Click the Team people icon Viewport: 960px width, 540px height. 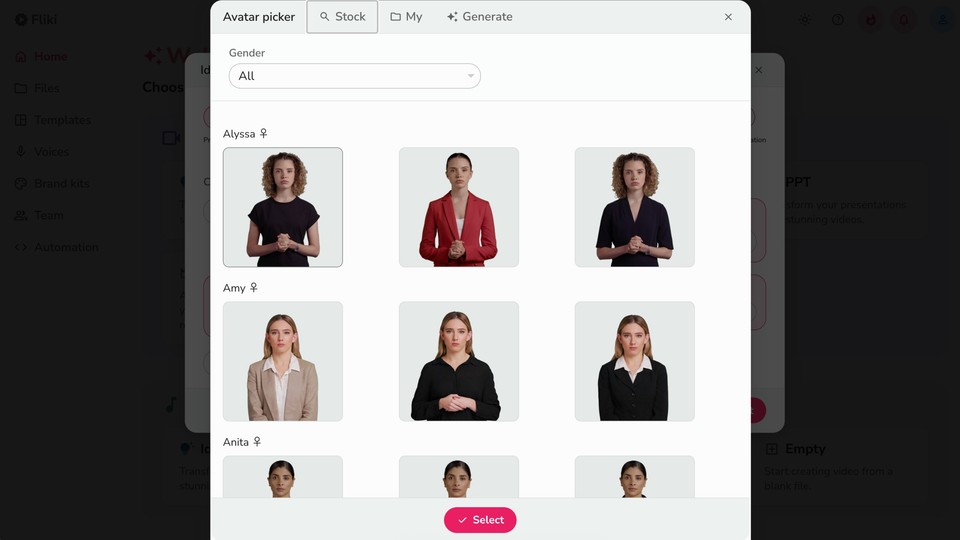[21, 216]
